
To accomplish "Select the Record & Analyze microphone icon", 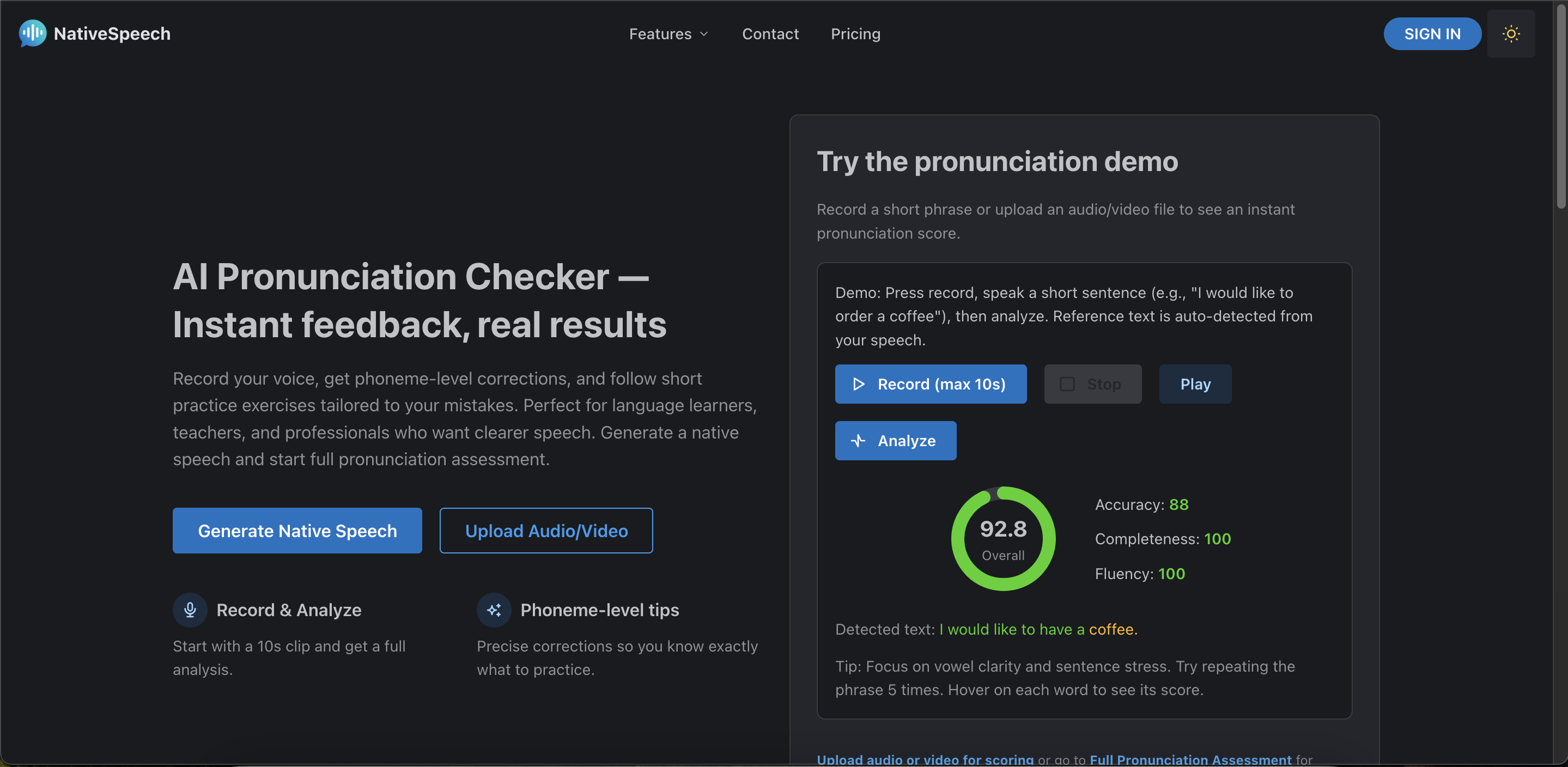I will [x=190, y=610].
